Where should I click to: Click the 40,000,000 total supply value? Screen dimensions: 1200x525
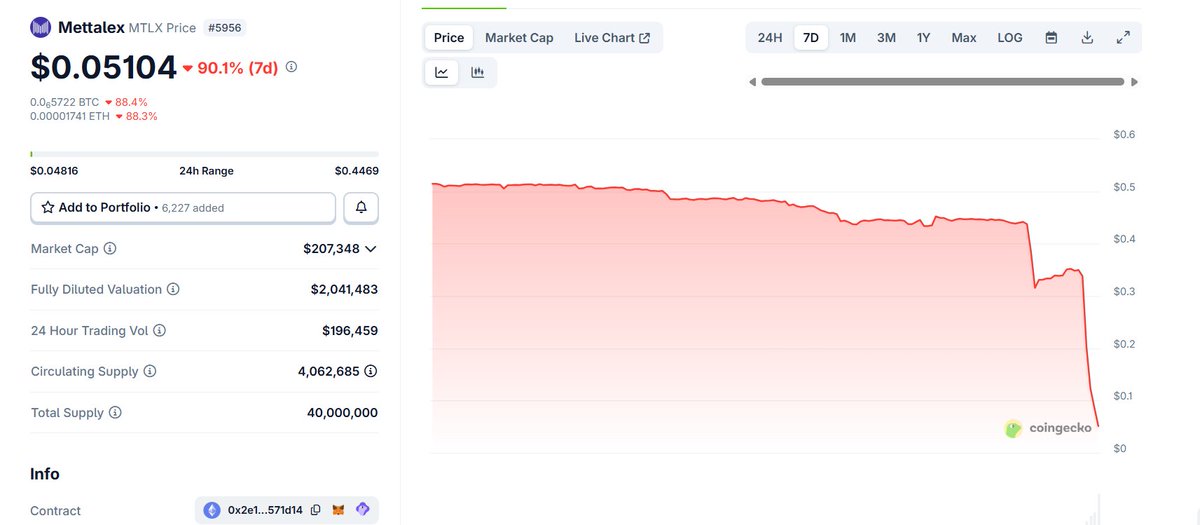(342, 412)
